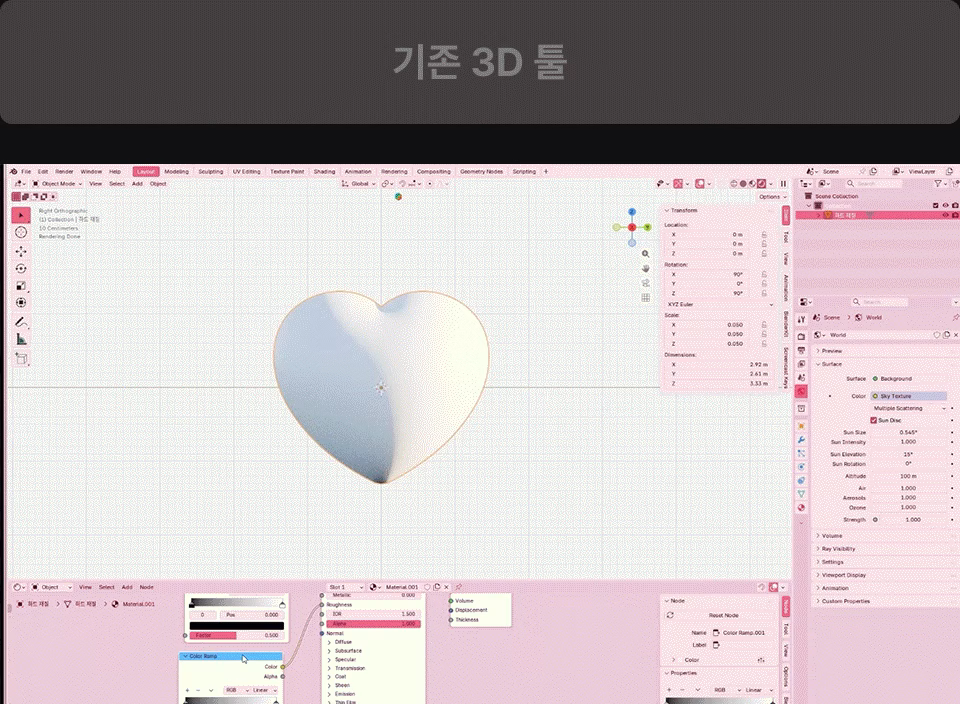
Task: Add a new workspace with plus button
Action: (546, 171)
